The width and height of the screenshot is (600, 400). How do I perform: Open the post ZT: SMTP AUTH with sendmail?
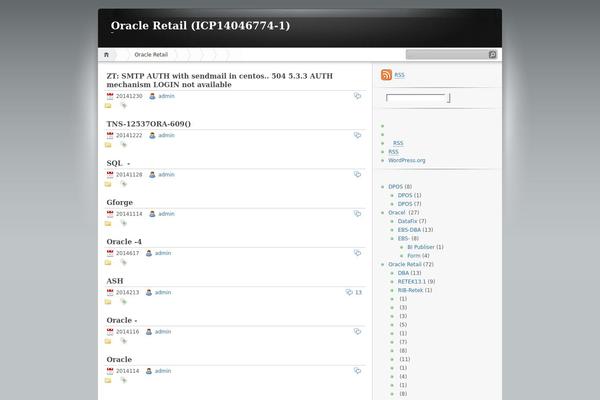[219, 80]
